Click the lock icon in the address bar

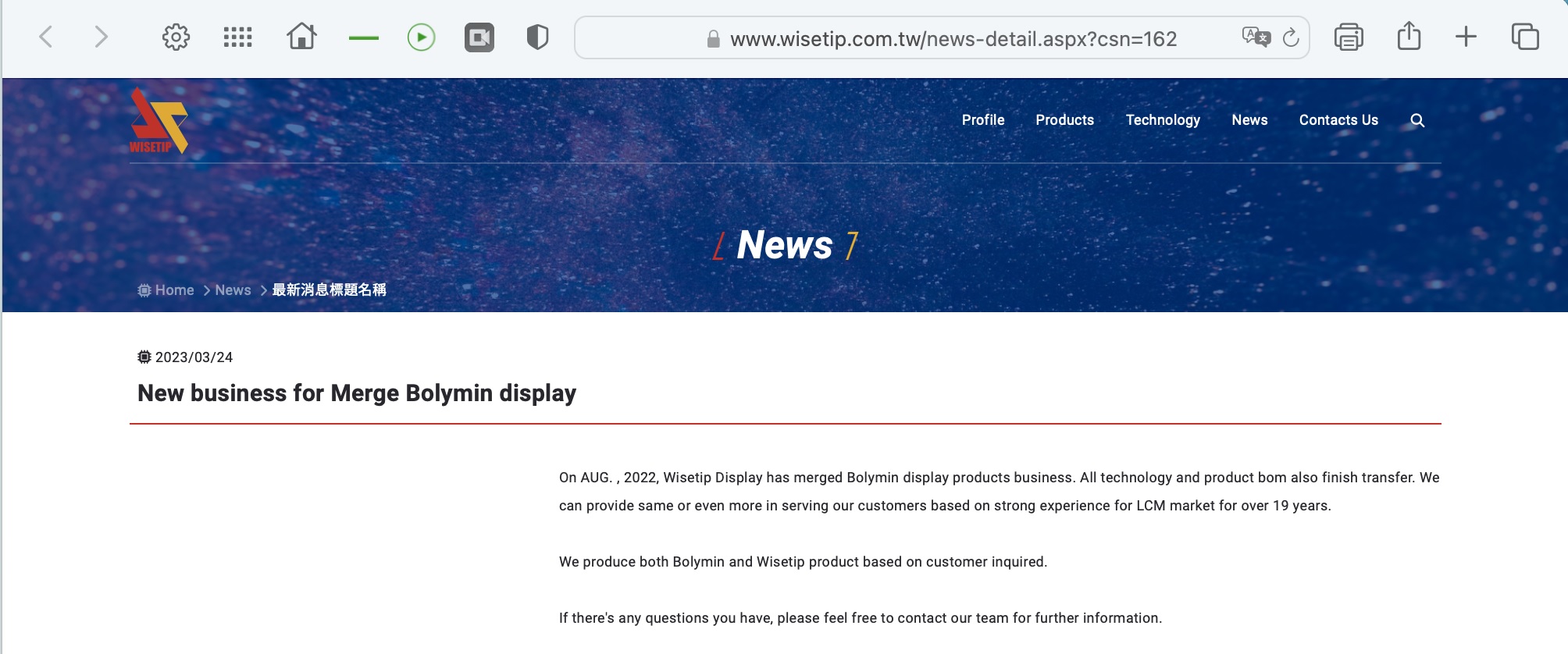(x=713, y=39)
